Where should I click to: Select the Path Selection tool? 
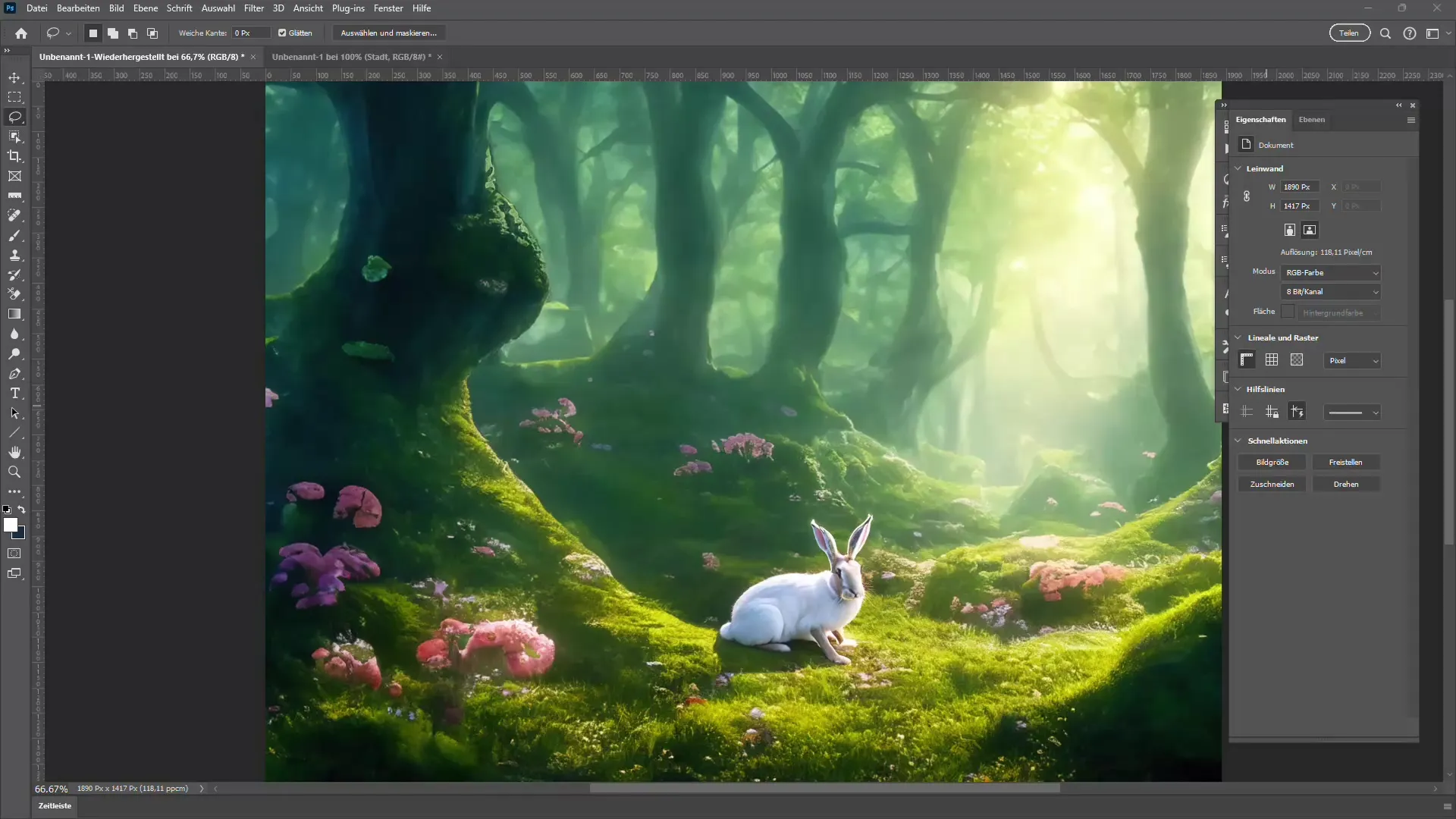pyautogui.click(x=14, y=413)
